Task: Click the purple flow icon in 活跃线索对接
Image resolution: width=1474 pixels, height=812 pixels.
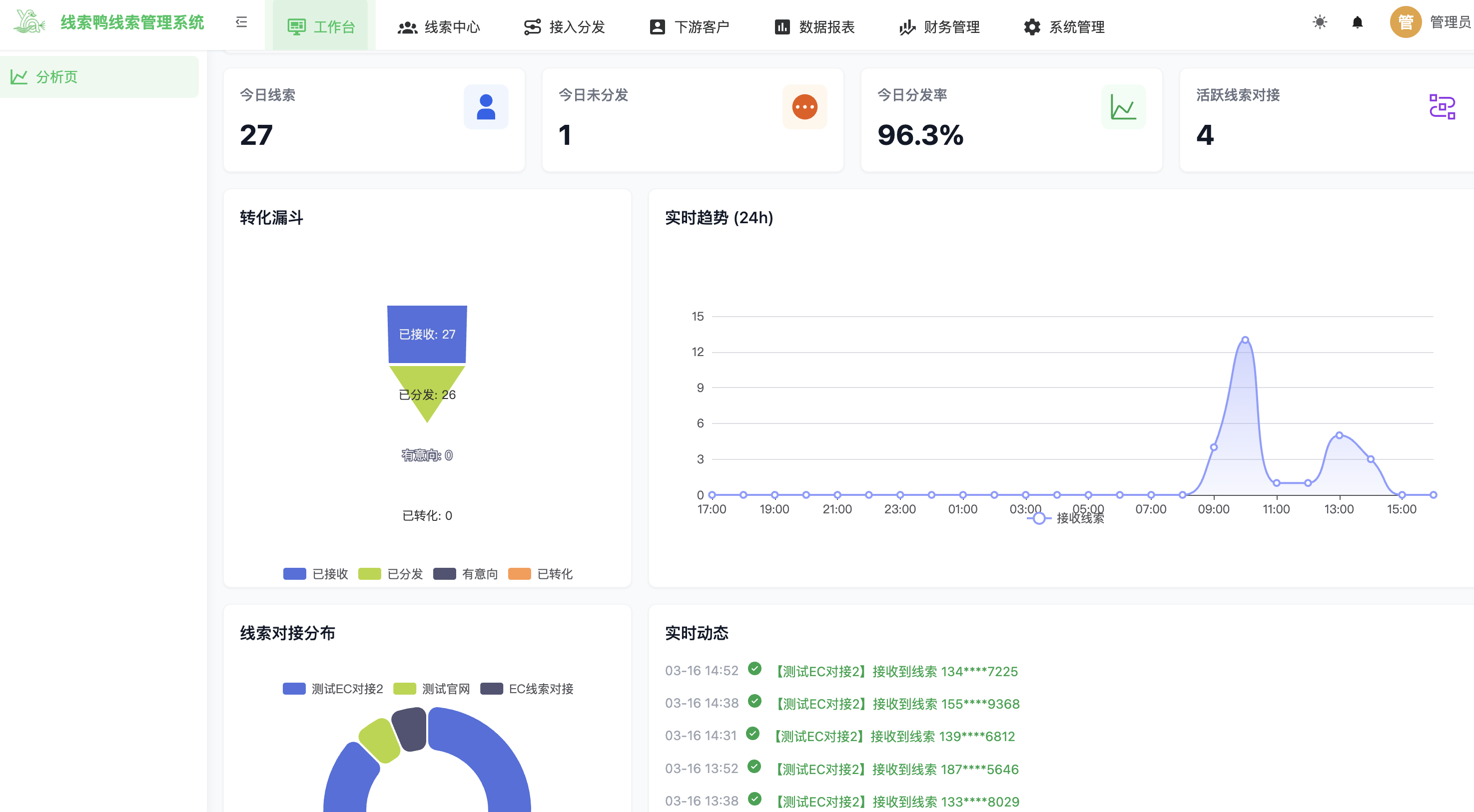Action: click(1442, 107)
